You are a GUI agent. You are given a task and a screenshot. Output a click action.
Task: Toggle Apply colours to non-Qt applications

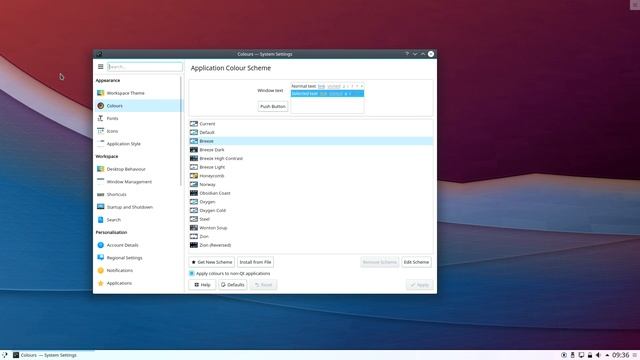pos(229,273)
